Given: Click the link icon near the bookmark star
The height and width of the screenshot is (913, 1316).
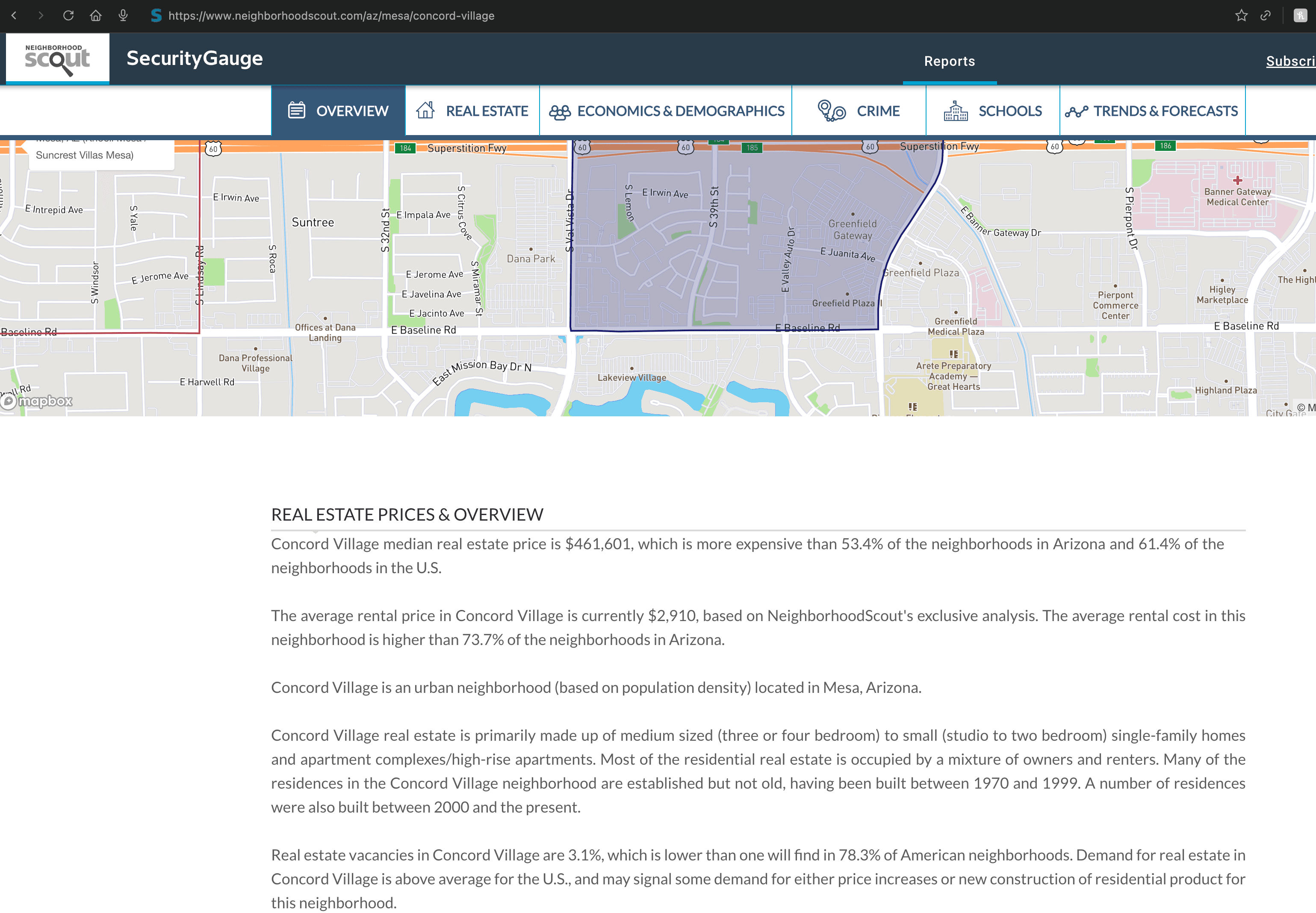Looking at the screenshot, I should point(1266,15).
